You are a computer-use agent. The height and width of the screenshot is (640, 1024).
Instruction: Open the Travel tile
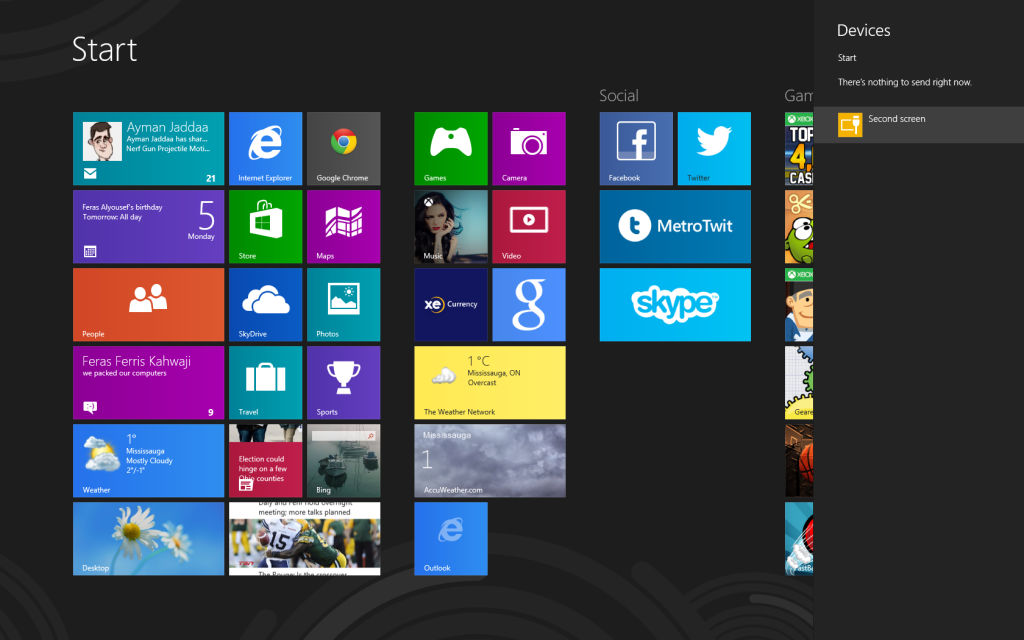[x=265, y=383]
